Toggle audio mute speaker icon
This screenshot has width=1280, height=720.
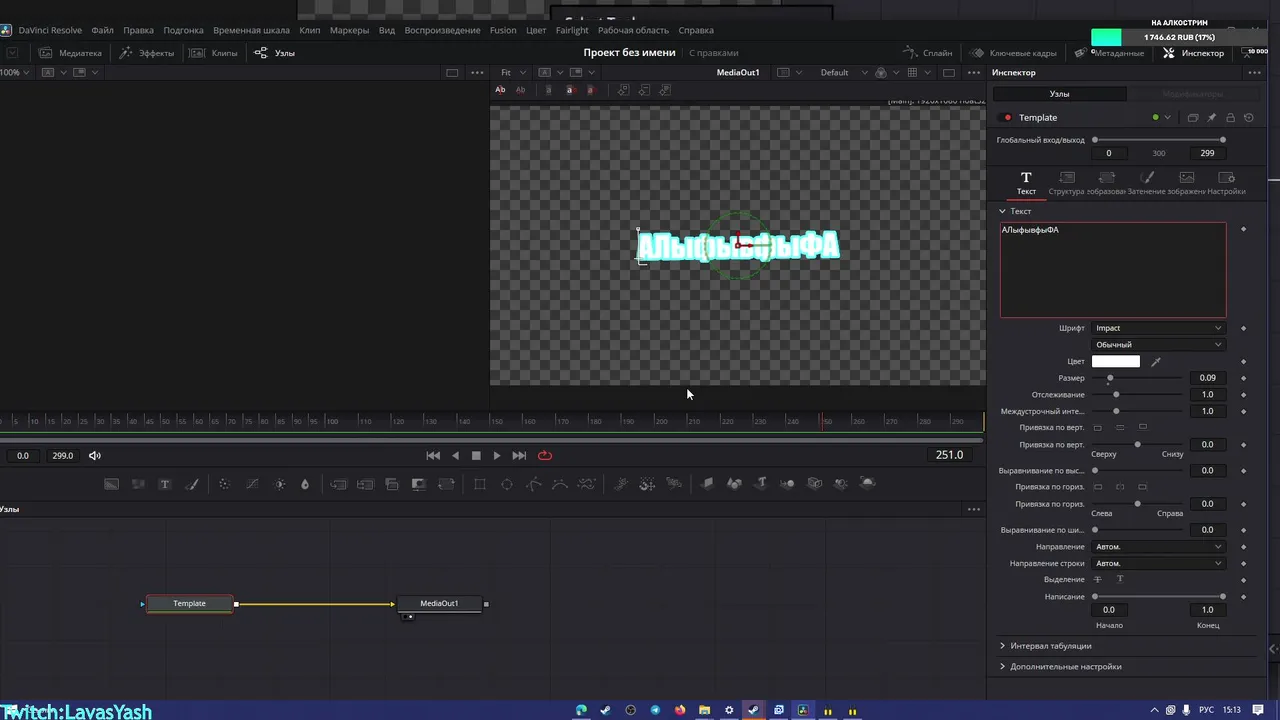(x=95, y=455)
